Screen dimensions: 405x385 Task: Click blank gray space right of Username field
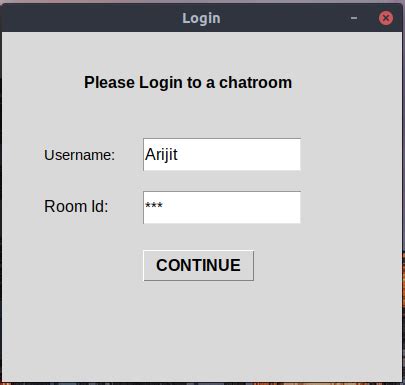click(350, 154)
